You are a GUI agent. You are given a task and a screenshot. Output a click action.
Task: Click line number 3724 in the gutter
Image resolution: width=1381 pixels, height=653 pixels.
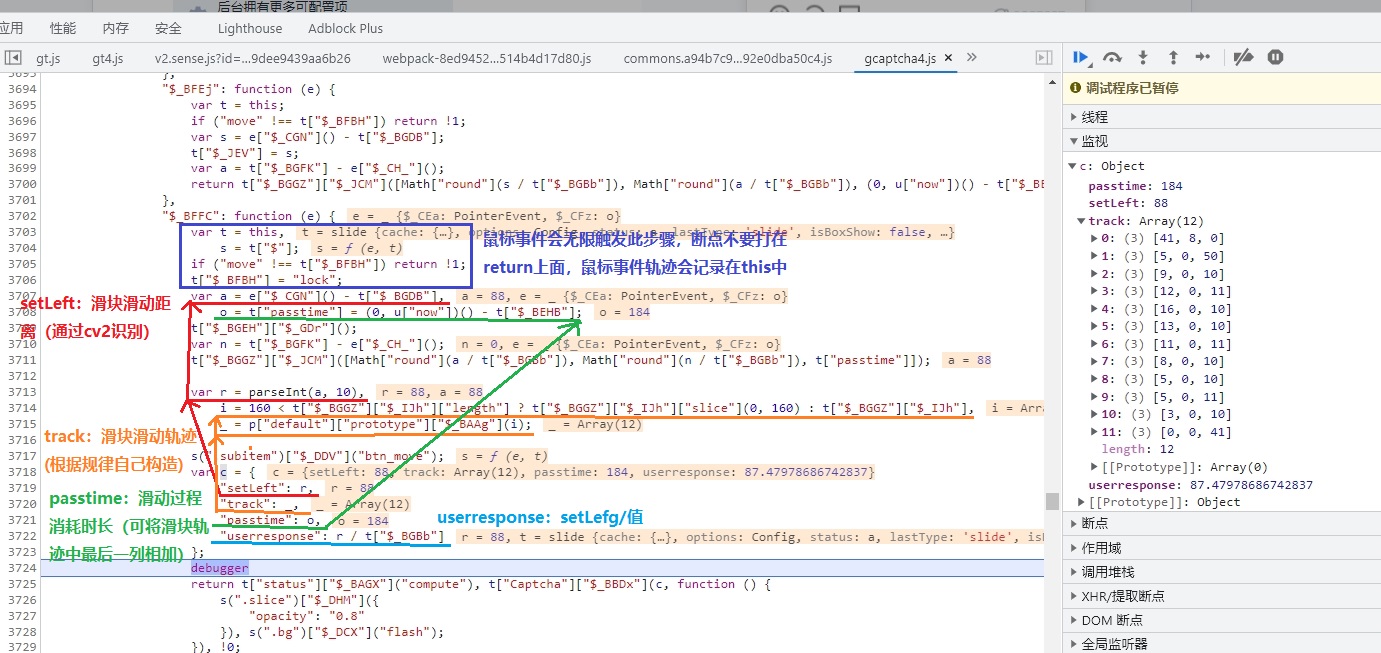tap(20, 568)
